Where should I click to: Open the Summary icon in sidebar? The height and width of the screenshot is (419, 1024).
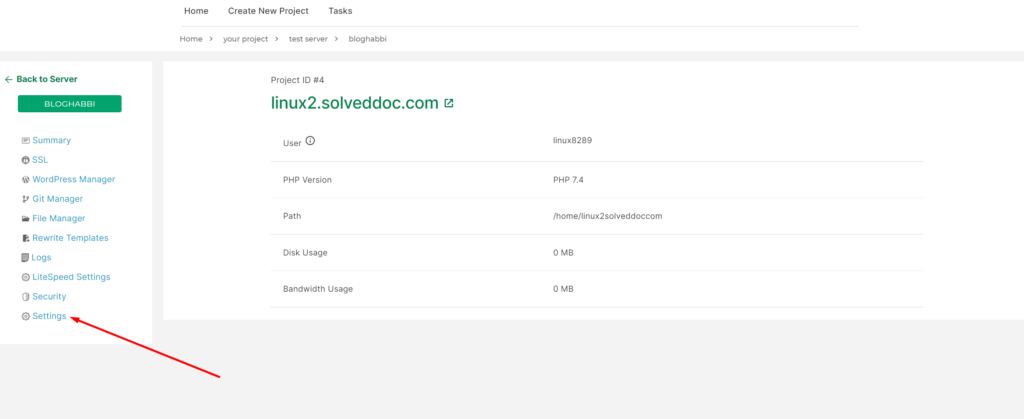point(25,140)
